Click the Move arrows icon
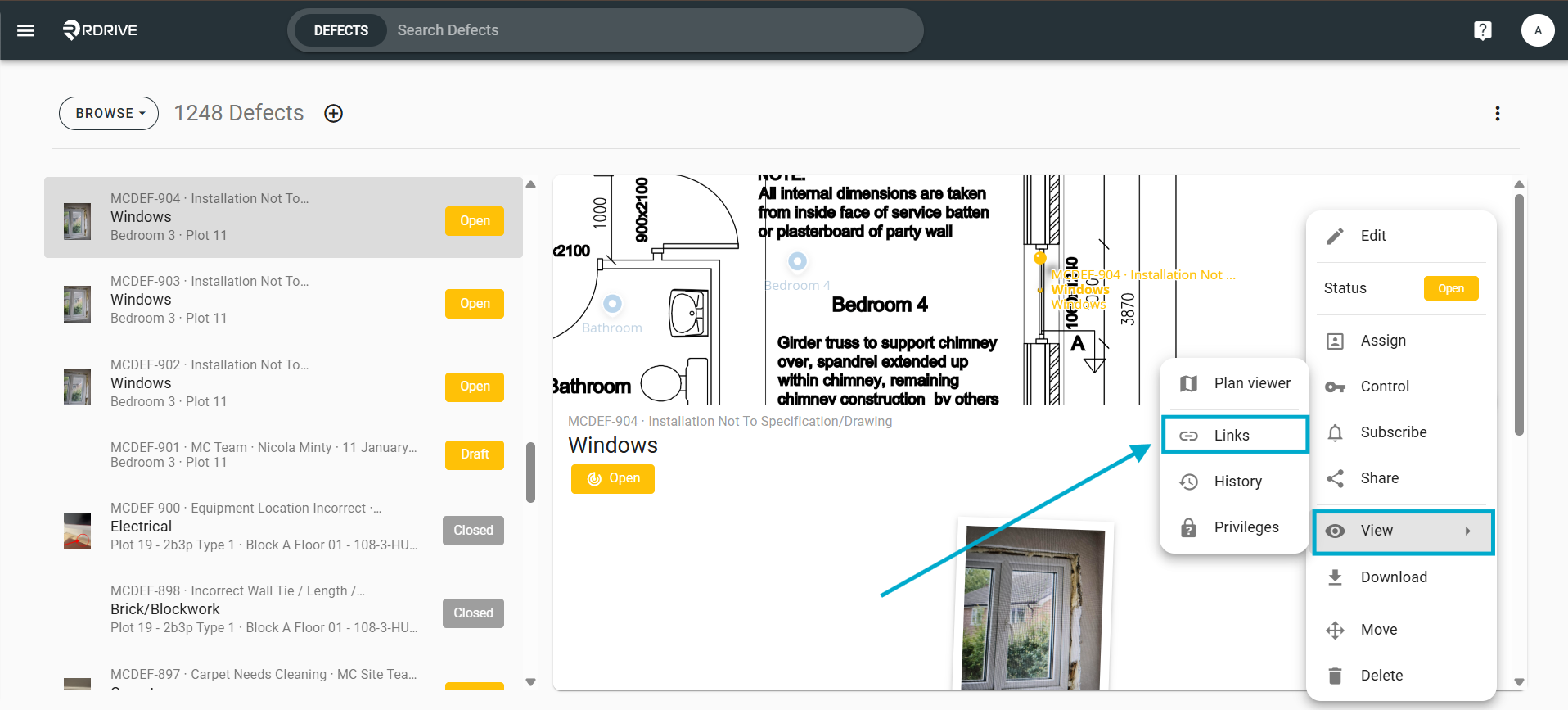The height and width of the screenshot is (710, 1568). tap(1335, 630)
